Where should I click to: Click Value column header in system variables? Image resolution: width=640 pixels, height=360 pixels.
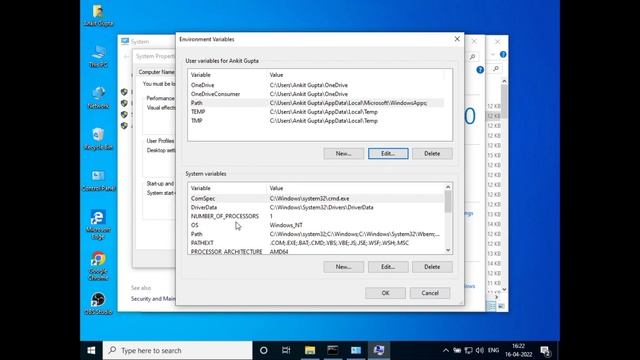[355, 188]
